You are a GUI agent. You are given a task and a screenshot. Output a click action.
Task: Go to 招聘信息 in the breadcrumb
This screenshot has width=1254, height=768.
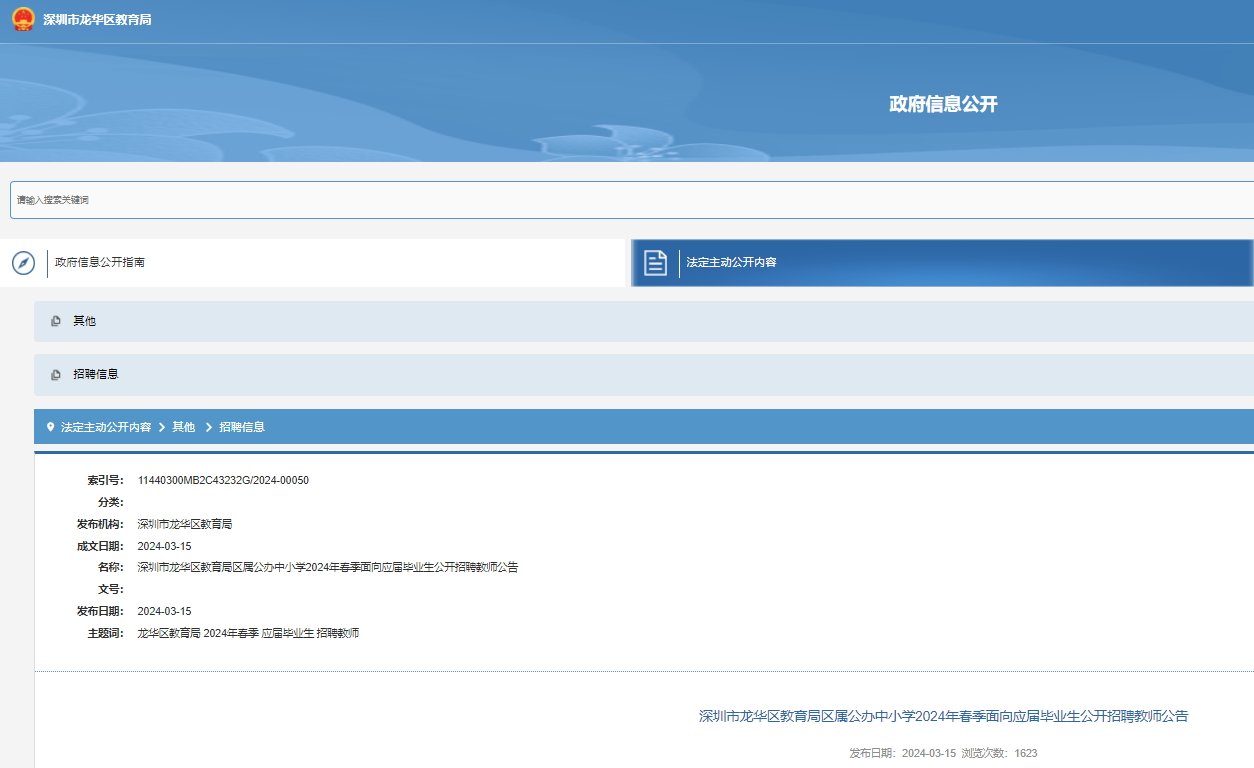click(242, 427)
